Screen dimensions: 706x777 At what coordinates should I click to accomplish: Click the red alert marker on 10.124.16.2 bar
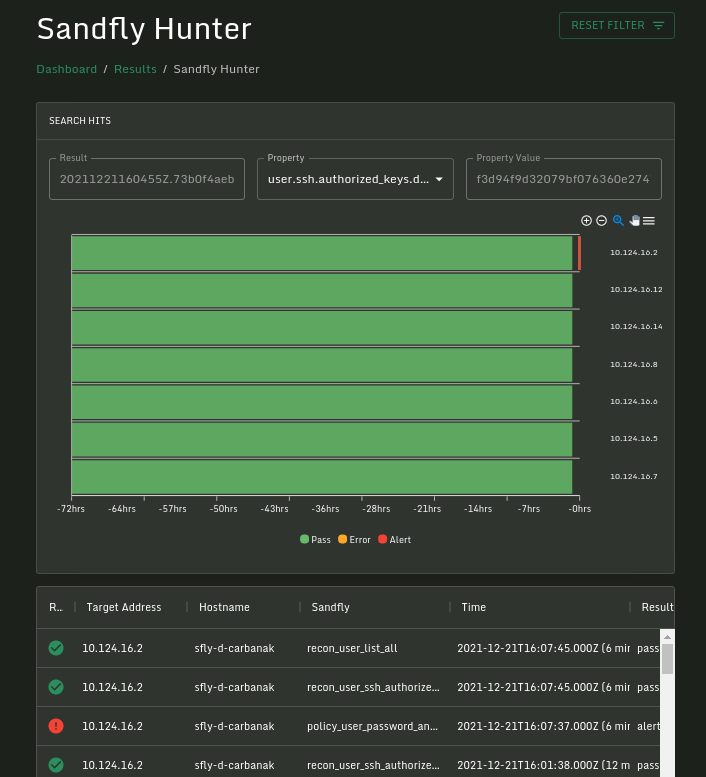[x=579, y=253]
